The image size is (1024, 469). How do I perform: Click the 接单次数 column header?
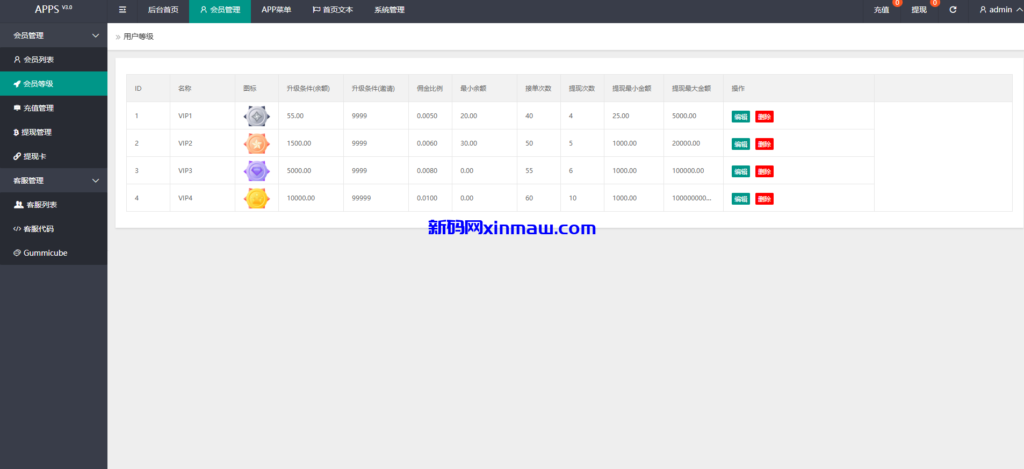[x=539, y=88]
